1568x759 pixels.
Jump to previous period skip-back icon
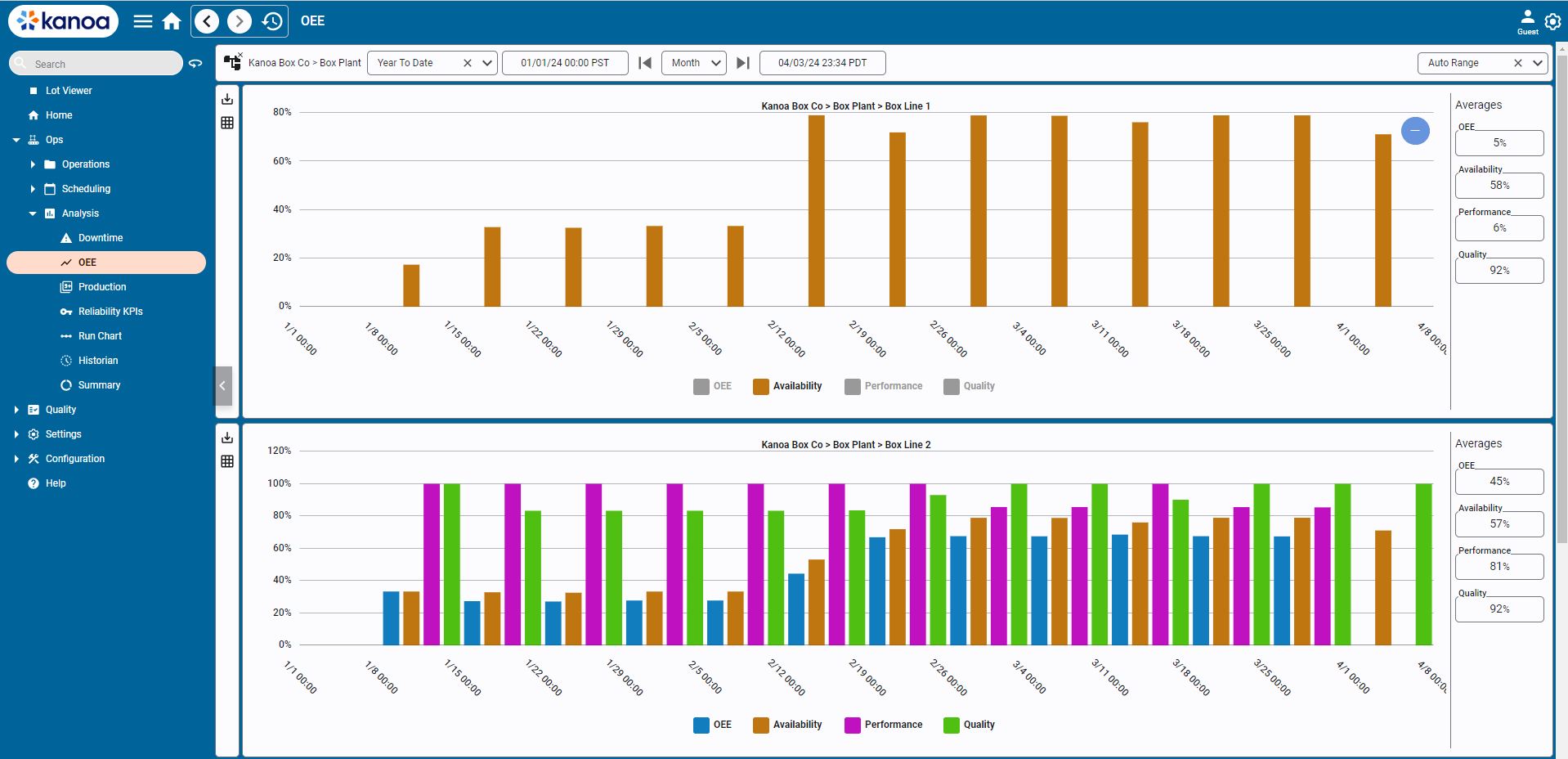(x=645, y=63)
